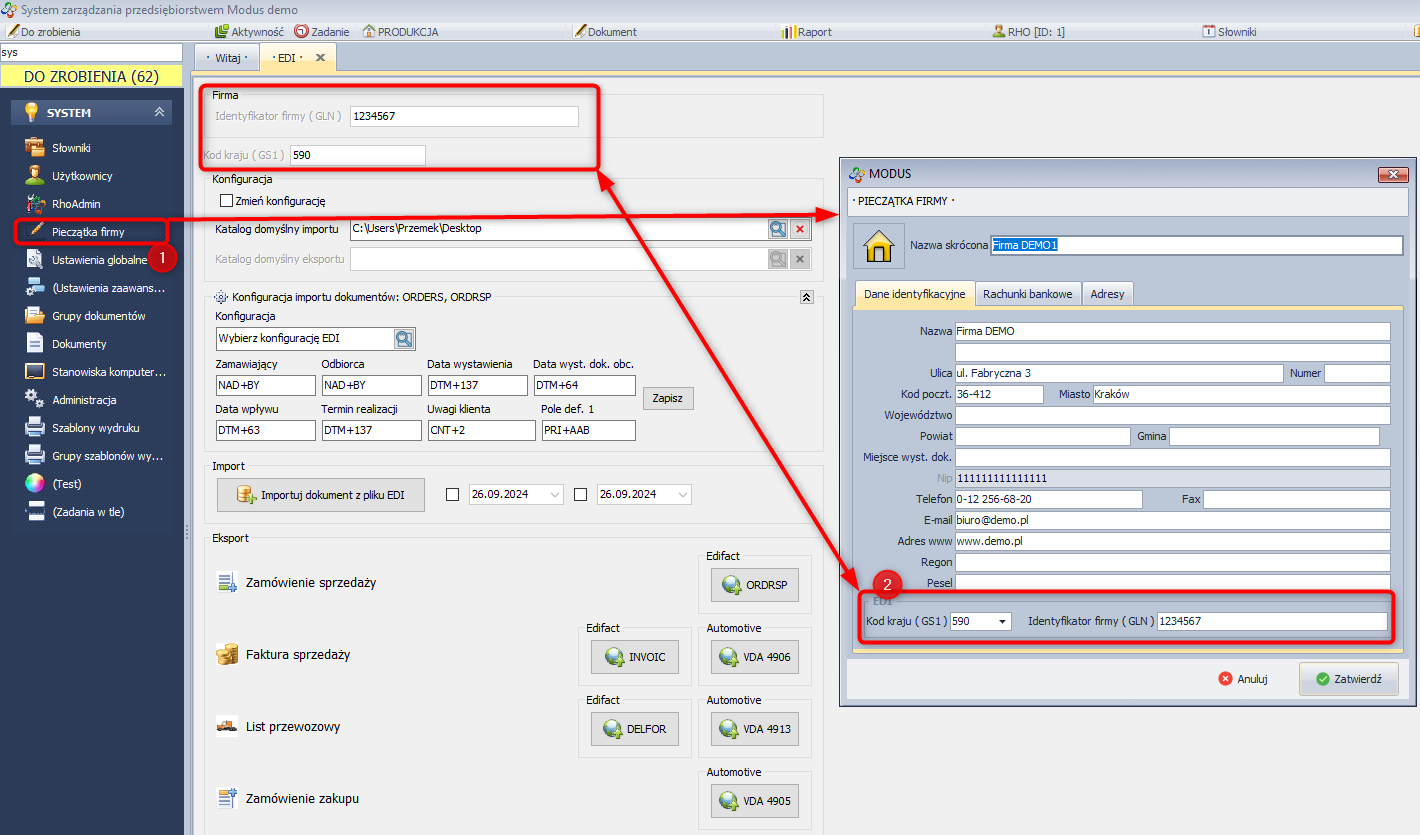Screen dimensions: 1420x835
Task: Click the Nazwa skrócona input field
Action: (x=1196, y=245)
